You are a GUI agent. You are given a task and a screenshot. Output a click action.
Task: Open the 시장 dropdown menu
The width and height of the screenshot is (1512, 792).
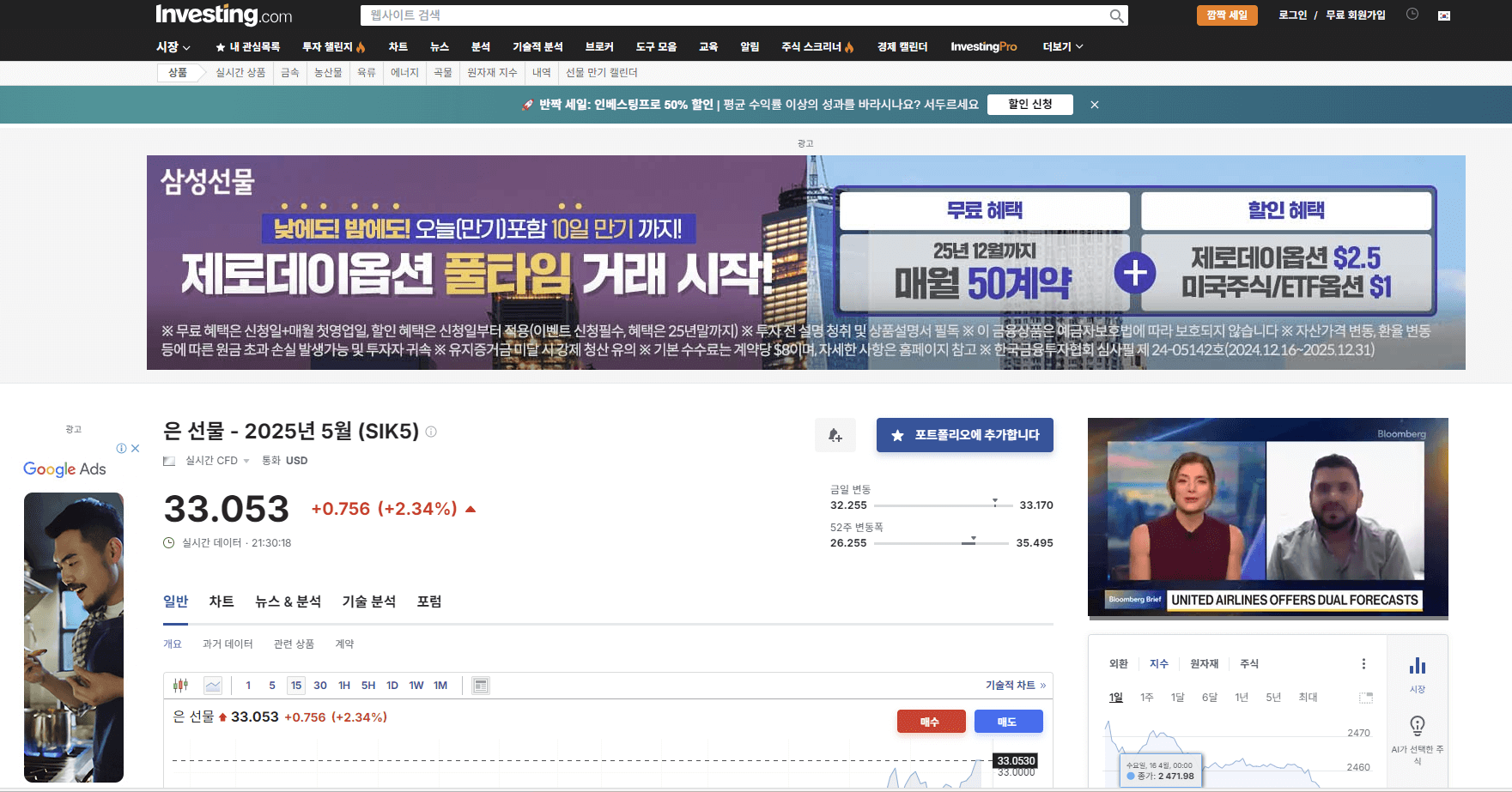pyautogui.click(x=171, y=46)
